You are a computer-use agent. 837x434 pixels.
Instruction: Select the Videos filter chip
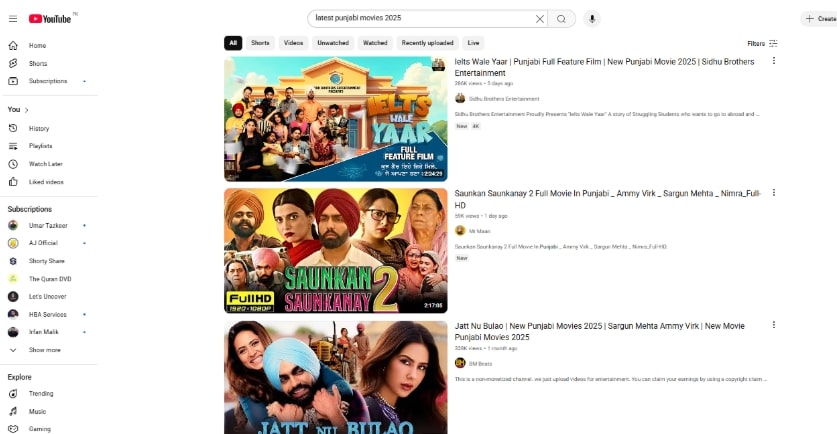click(x=293, y=43)
